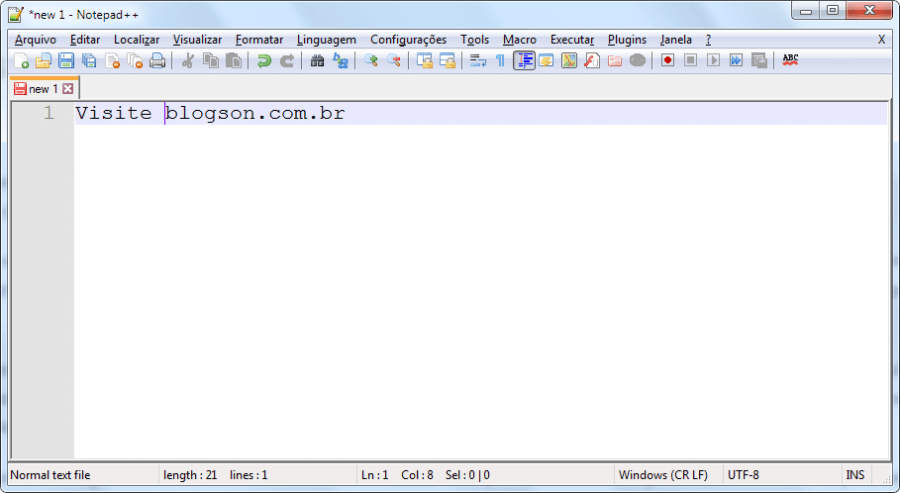This screenshot has width=900, height=493.
Task: Open the ? help menu
Action: point(708,40)
